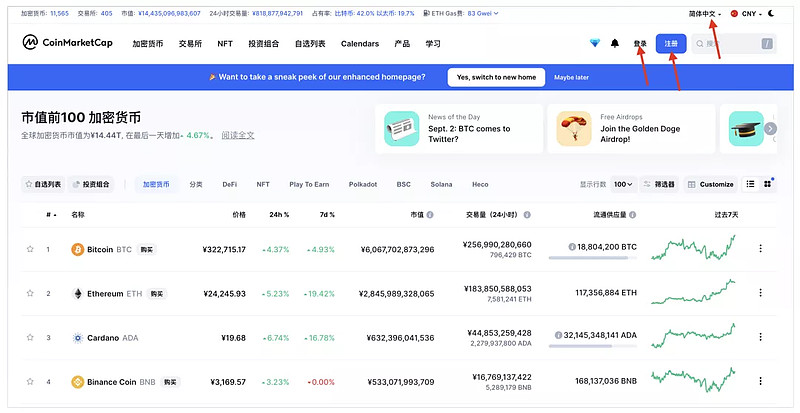
Task: Click the Binance Coin icon
Action: [78, 381]
